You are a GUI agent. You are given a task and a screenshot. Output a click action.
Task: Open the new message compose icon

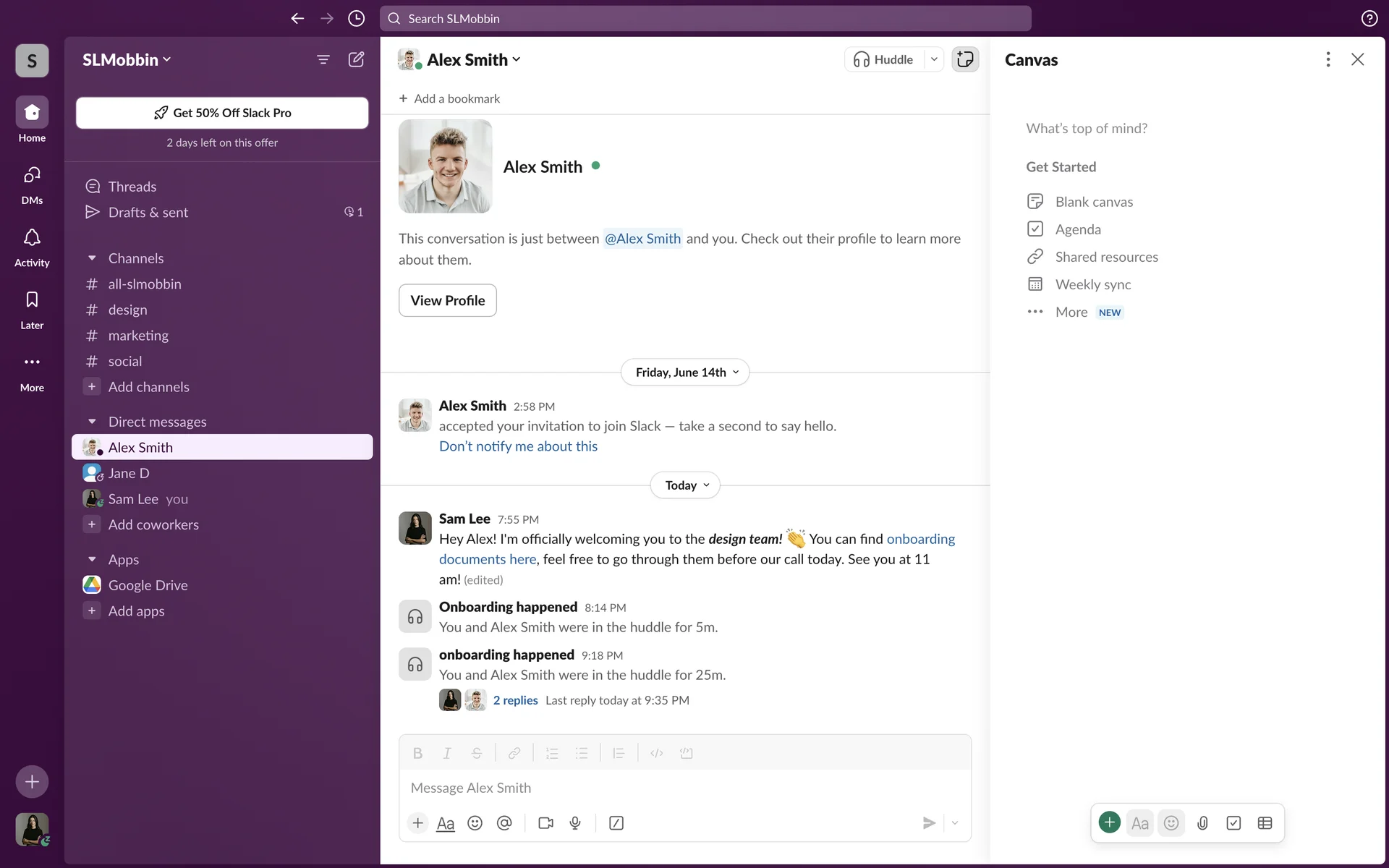click(356, 59)
